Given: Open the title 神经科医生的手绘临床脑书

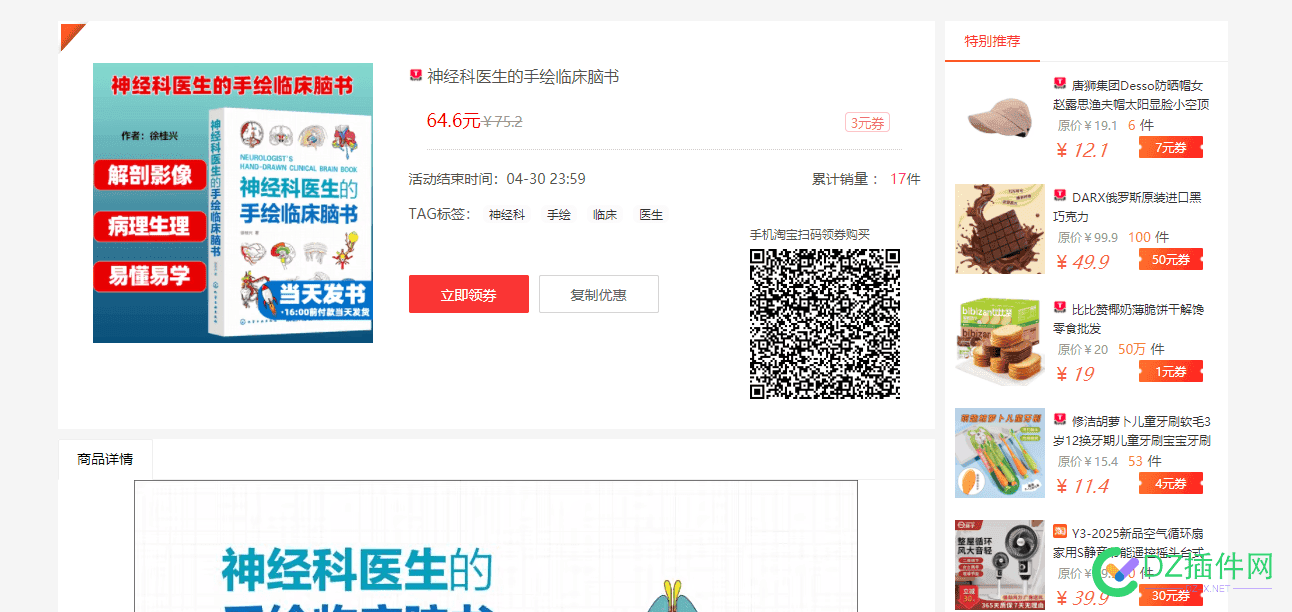Looking at the screenshot, I should coord(523,76).
